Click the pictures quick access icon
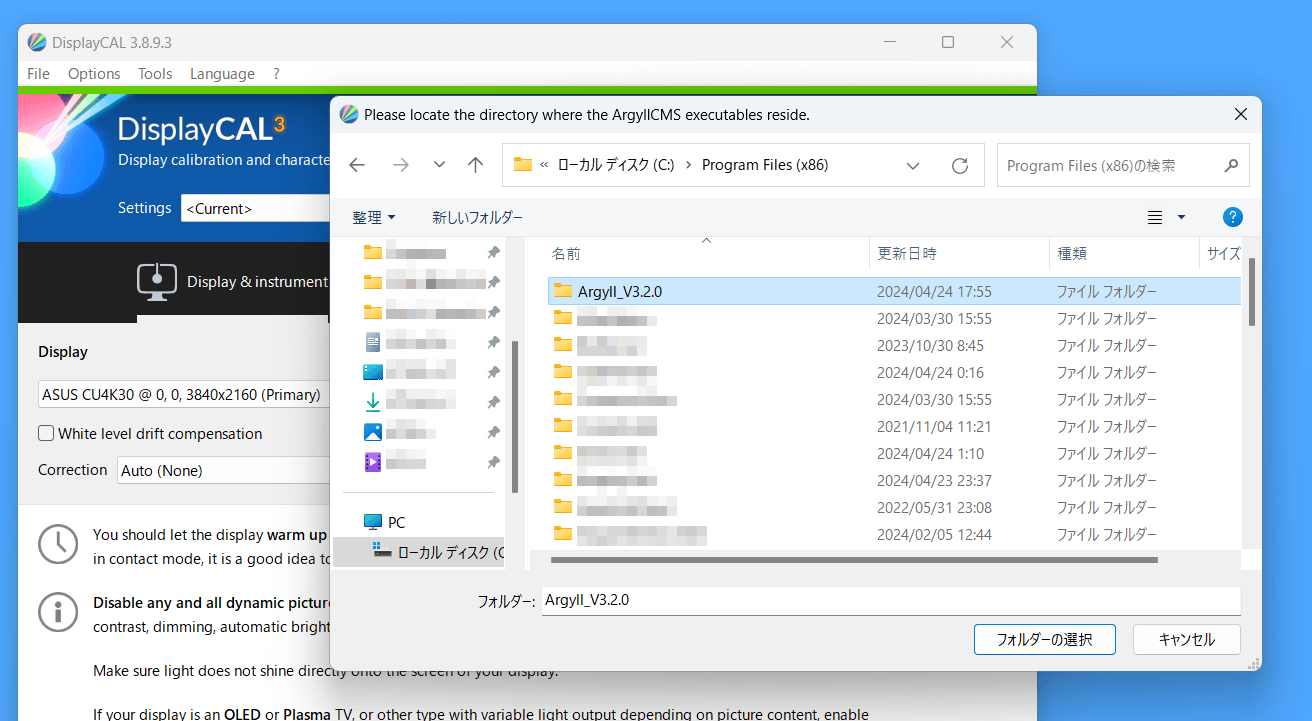The width and height of the screenshot is (1312, 721). [x=373, y=432]
